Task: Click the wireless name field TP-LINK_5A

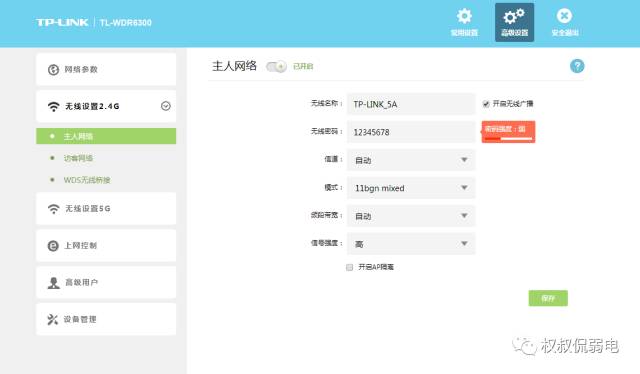Action: [411, 104]
